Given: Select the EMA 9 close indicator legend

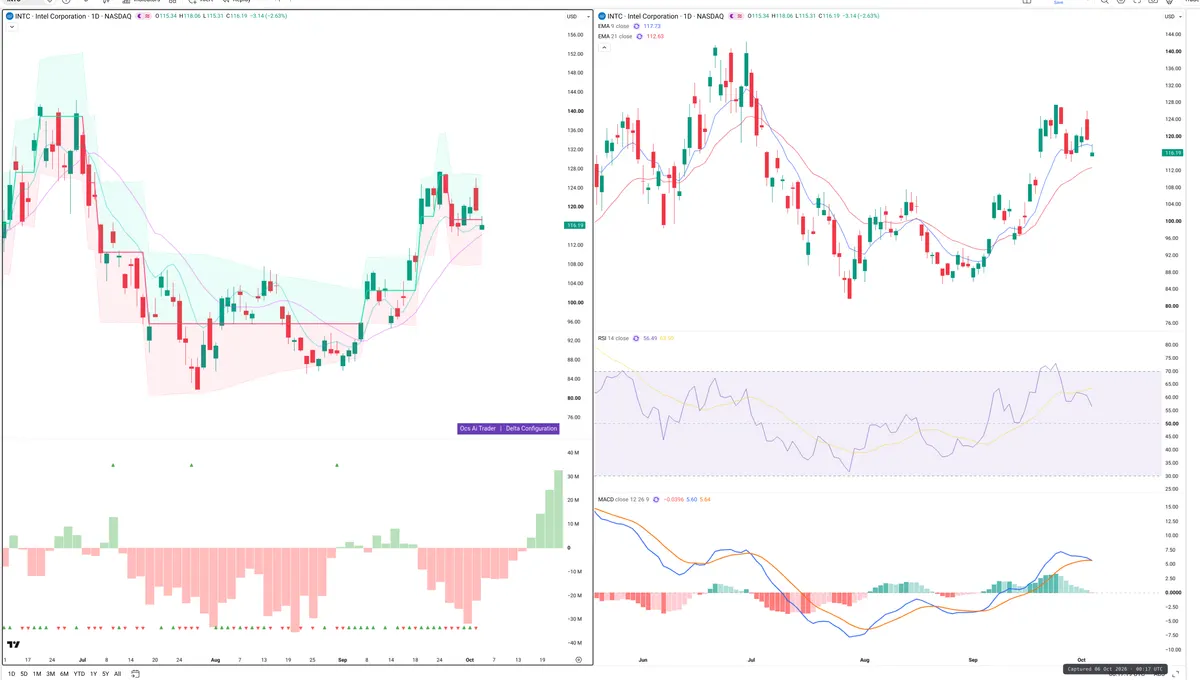Looking at the screenshot, I should click(613, 26).
